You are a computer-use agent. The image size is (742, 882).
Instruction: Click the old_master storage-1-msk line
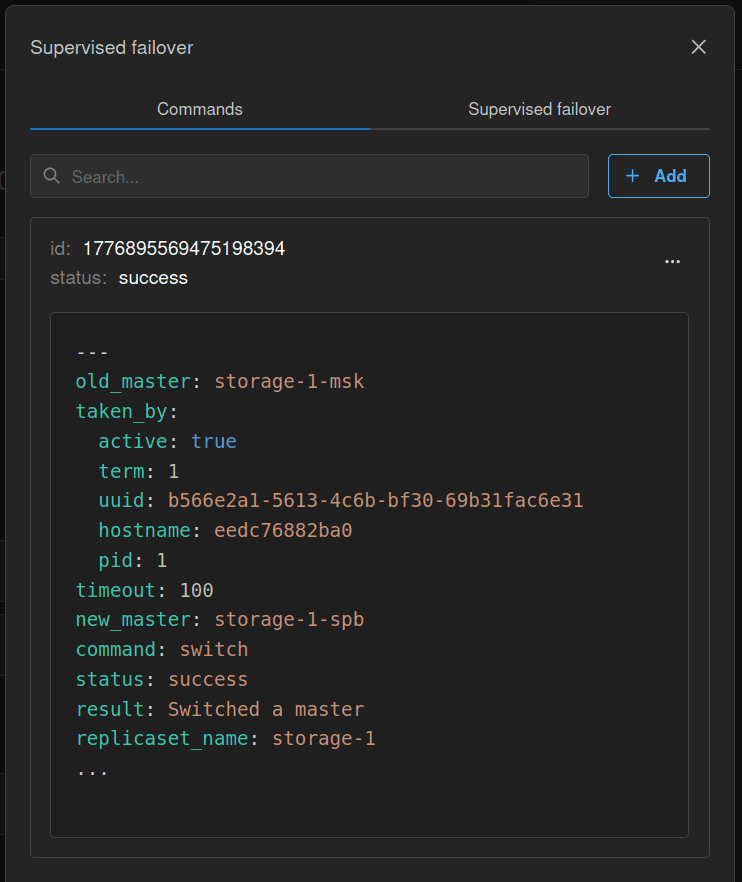[x=220, y=381]
